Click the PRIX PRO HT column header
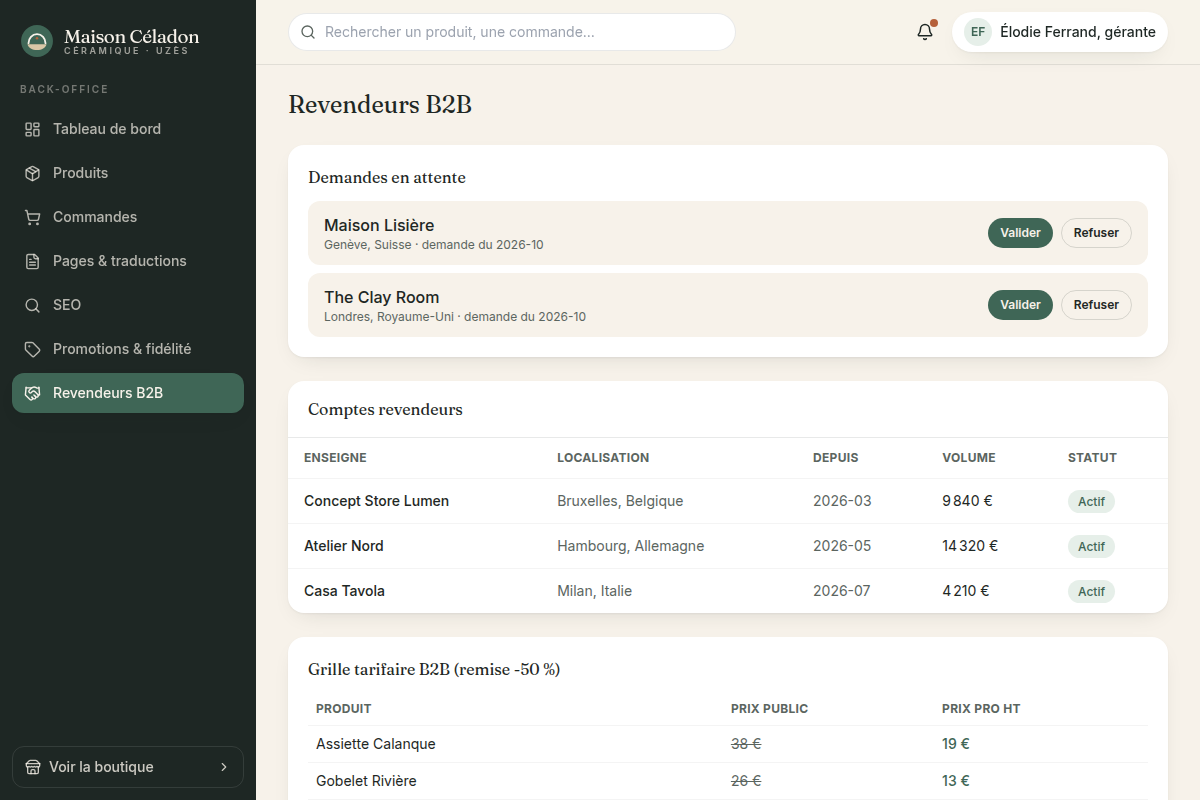Screen dimensions: 1200x800 click(981, 709)
